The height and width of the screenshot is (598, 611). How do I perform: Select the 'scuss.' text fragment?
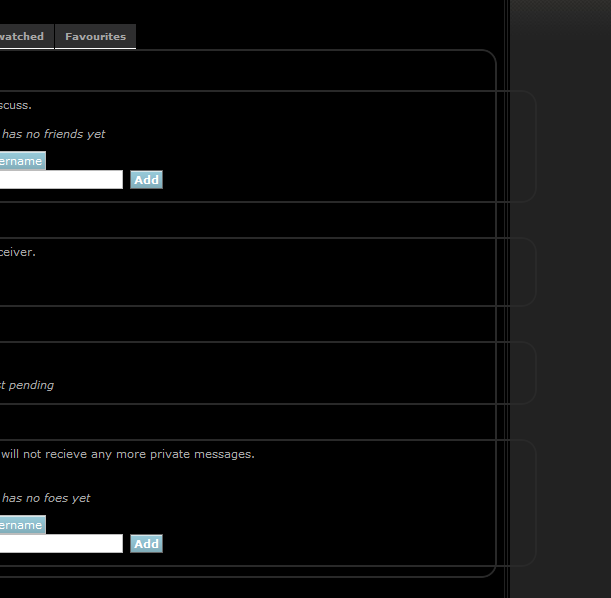pos(16,105)
